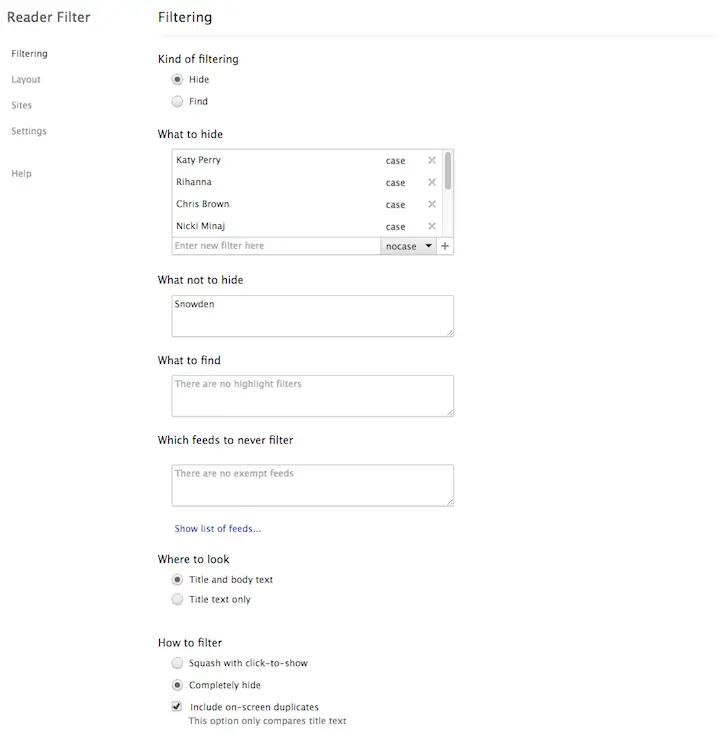Select Squash with click-to-show

(x=177, y=663)
